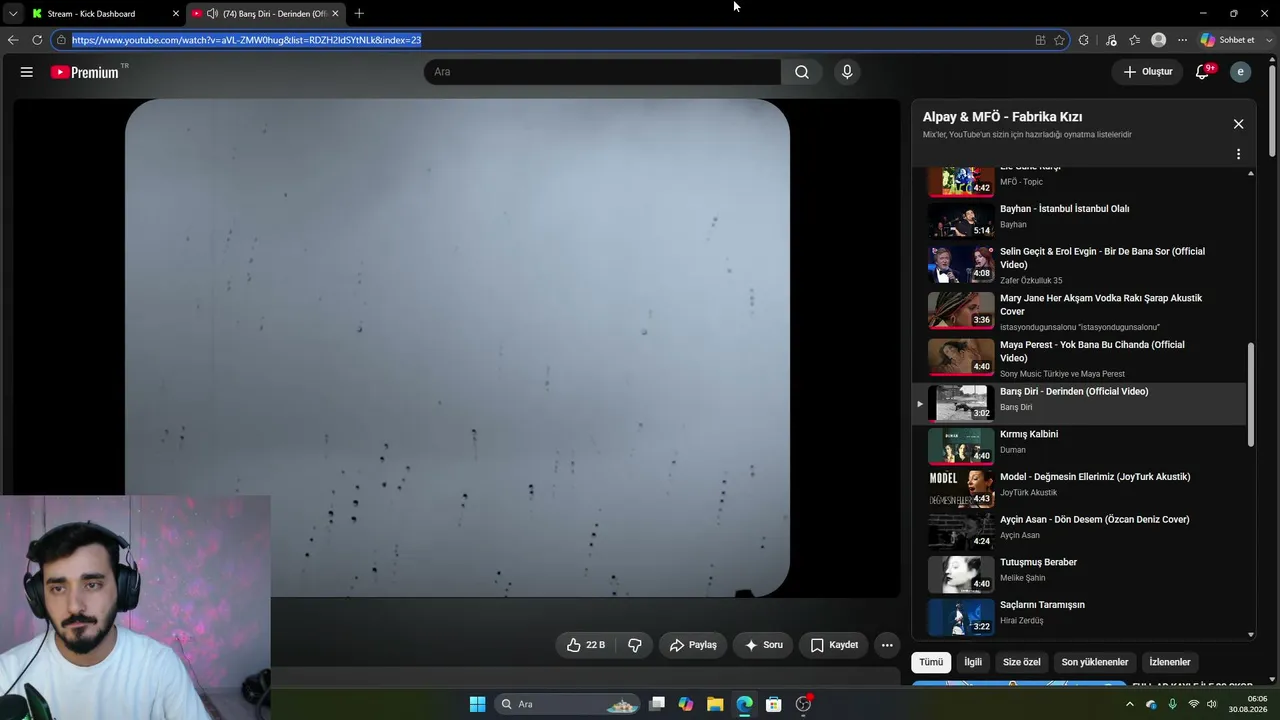
Task: Open the YouTube guide hamburger menu
Action: coord(27,72)
